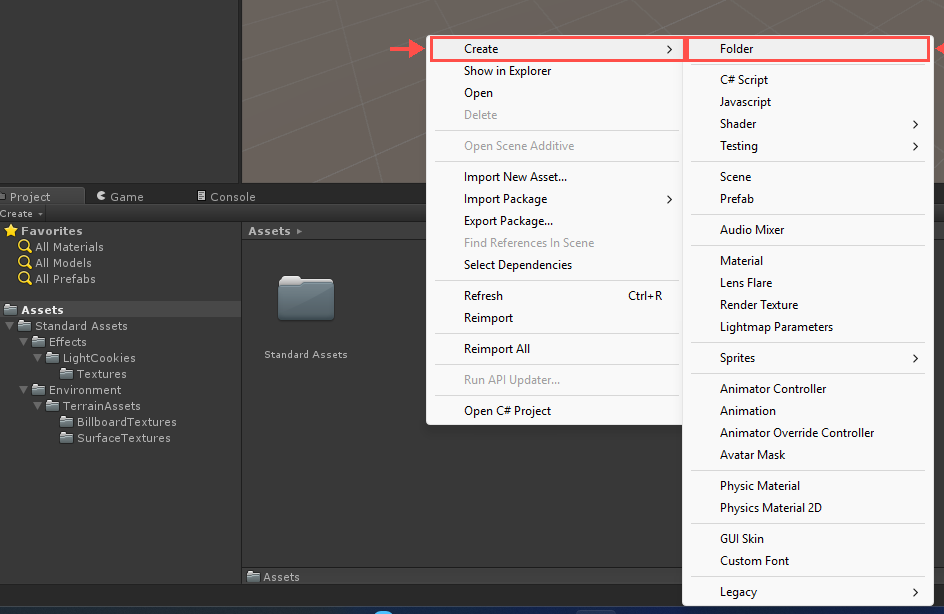
Task: Collapse the LightCookies tree node
Action: (37, 358)
